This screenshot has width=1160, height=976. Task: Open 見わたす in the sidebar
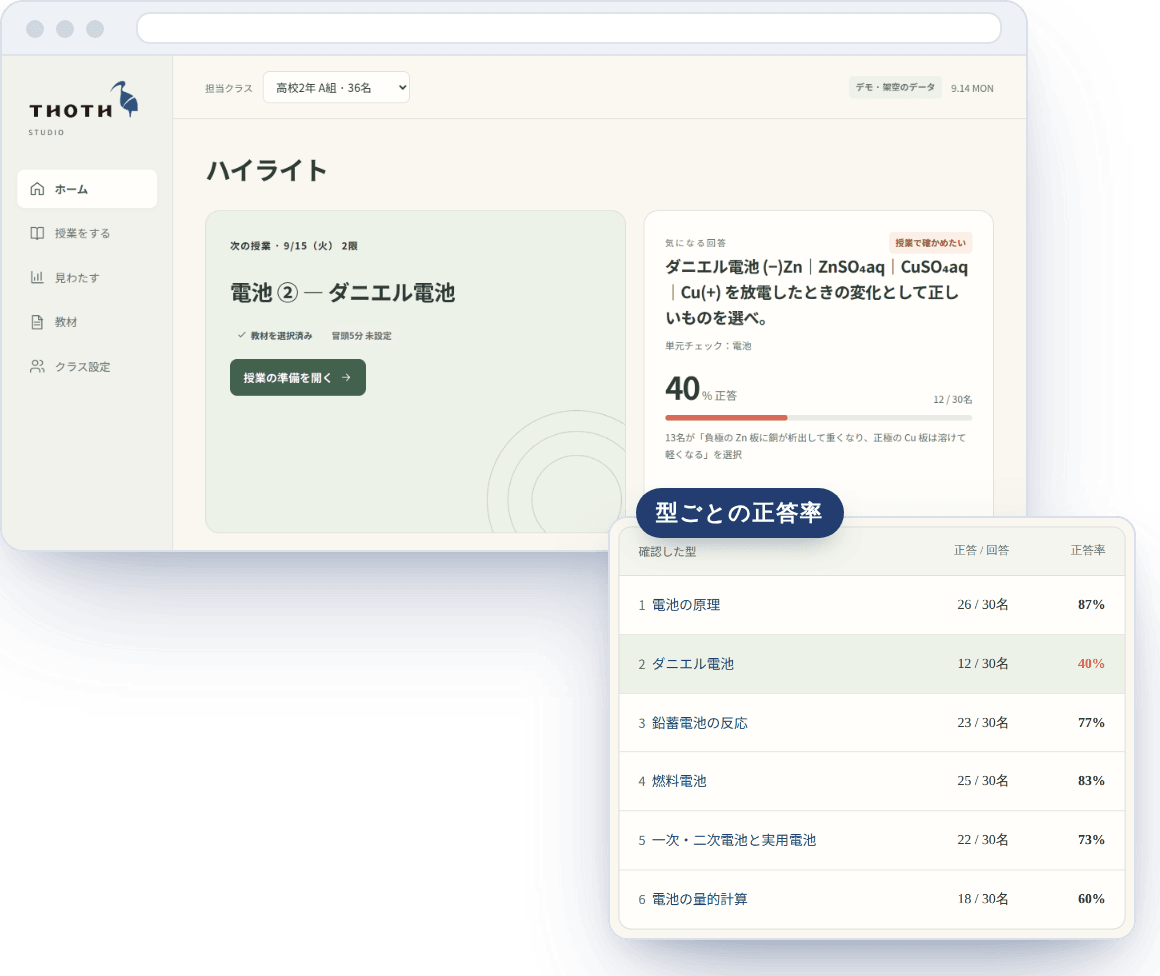87,277
